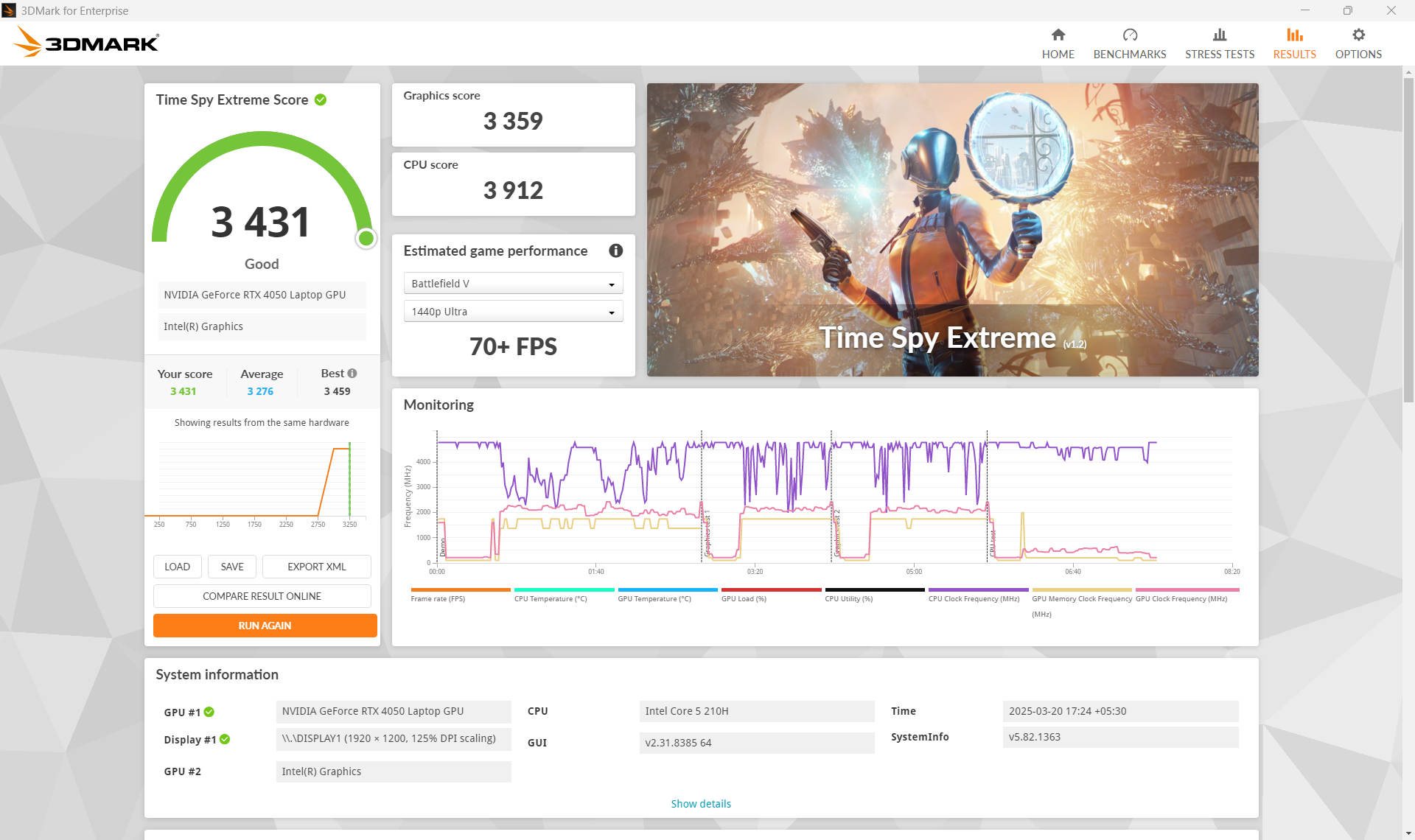Click the 3DMark logo
Screen dimensions: 1415x840
tap(85, 42)
